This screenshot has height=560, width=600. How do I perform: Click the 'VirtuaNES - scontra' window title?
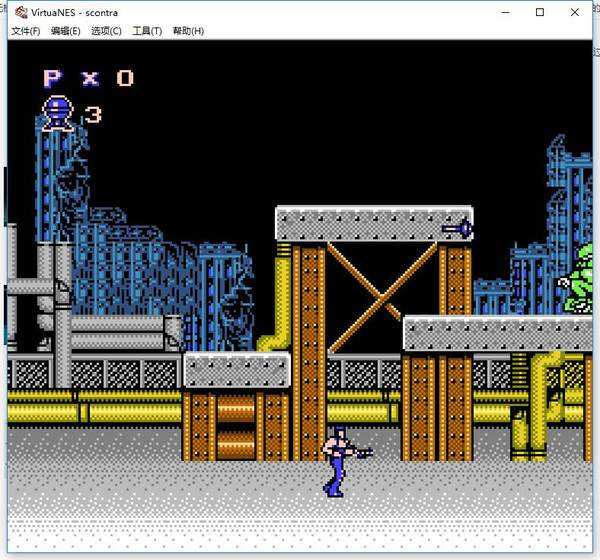point(74,13)
